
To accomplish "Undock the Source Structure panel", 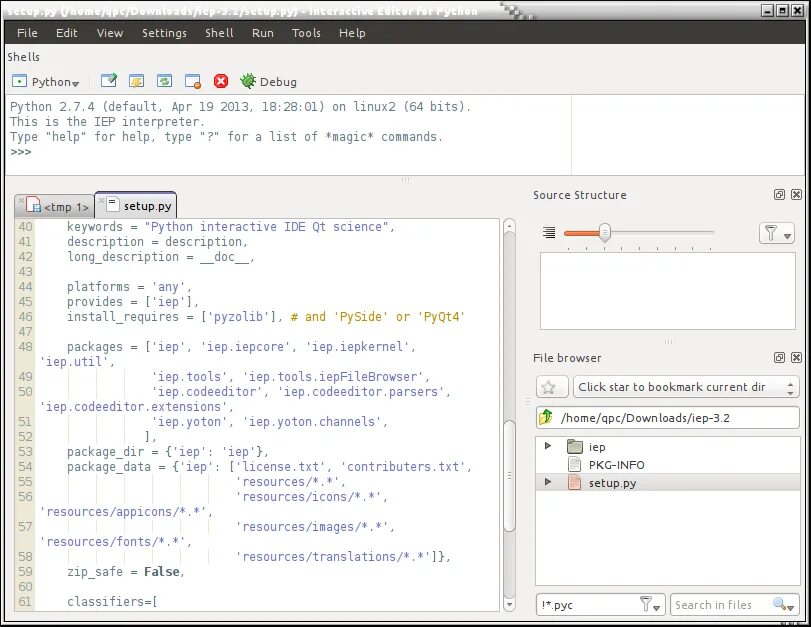I will [x=779, y=195].
